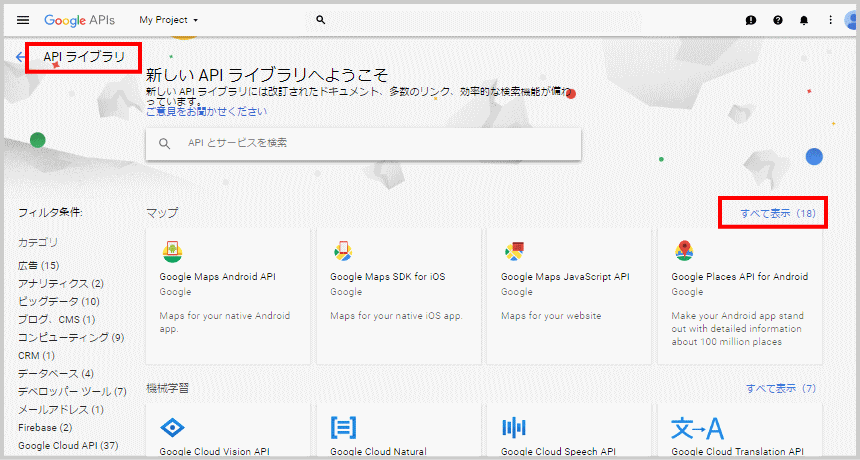Filter by コンピューティング (9) category
The height and width of the screenshot is (460, 860).
click(x=71, y=338)
